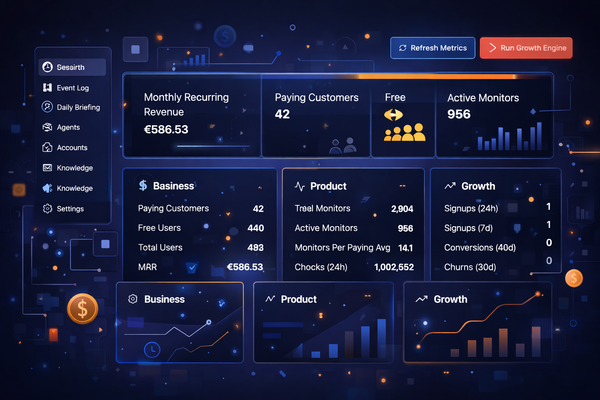The height and width of the screenshot is (400, 600).
Task: Click the gear icon in lower Business card
Action: (133, 299)
